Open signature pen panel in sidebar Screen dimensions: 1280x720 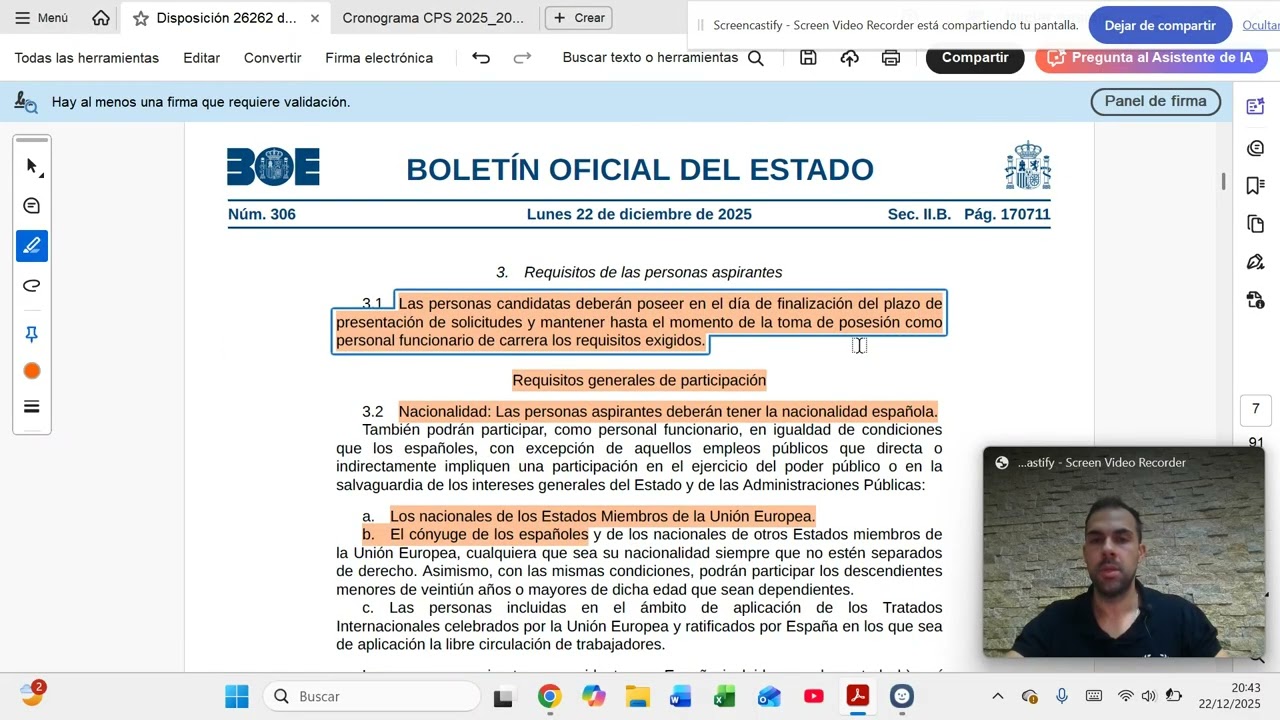point(1256,262)
